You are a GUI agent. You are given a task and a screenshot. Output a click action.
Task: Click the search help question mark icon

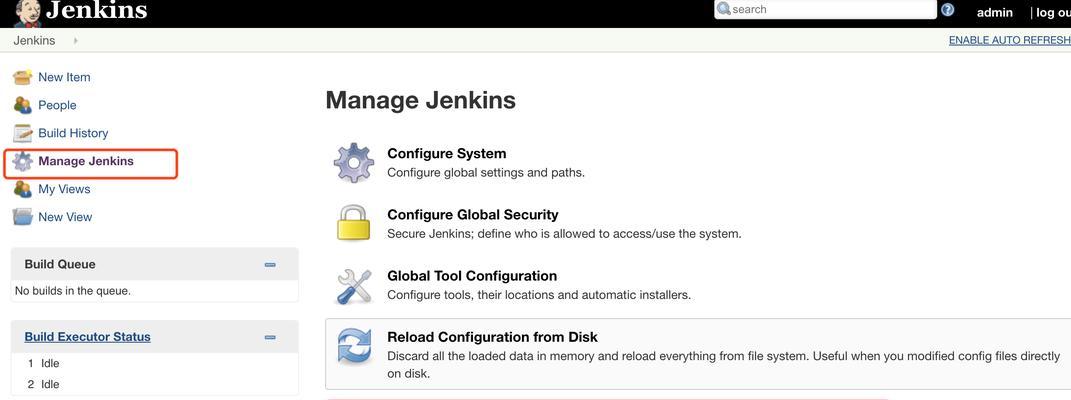[947, 10]
